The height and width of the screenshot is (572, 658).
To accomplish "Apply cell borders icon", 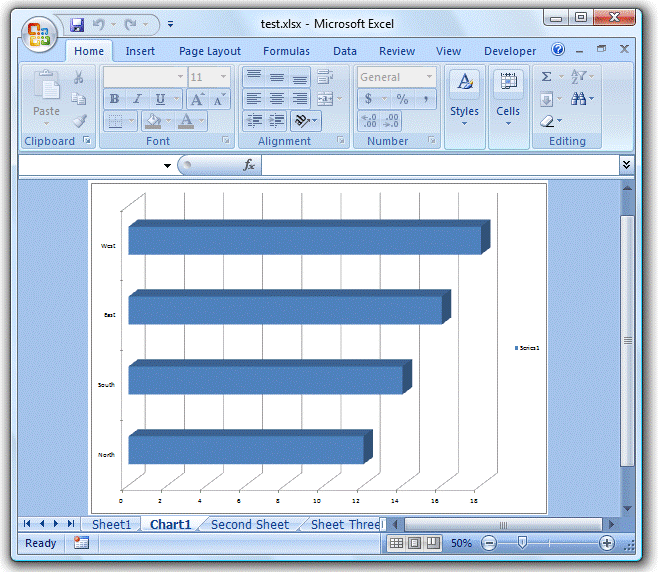I will pos(115,121).
